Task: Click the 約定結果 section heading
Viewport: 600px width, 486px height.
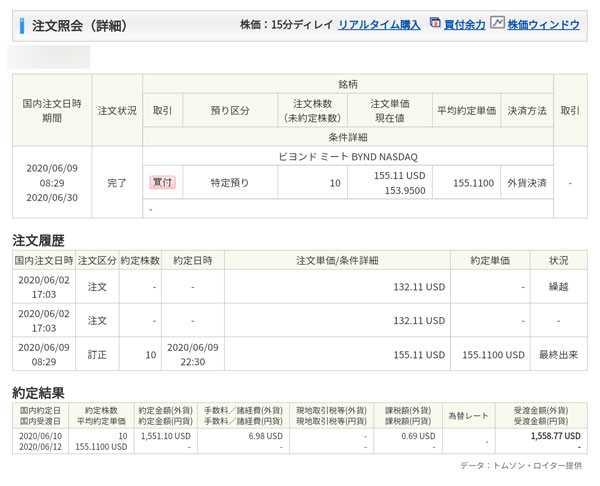Action: 38,392
